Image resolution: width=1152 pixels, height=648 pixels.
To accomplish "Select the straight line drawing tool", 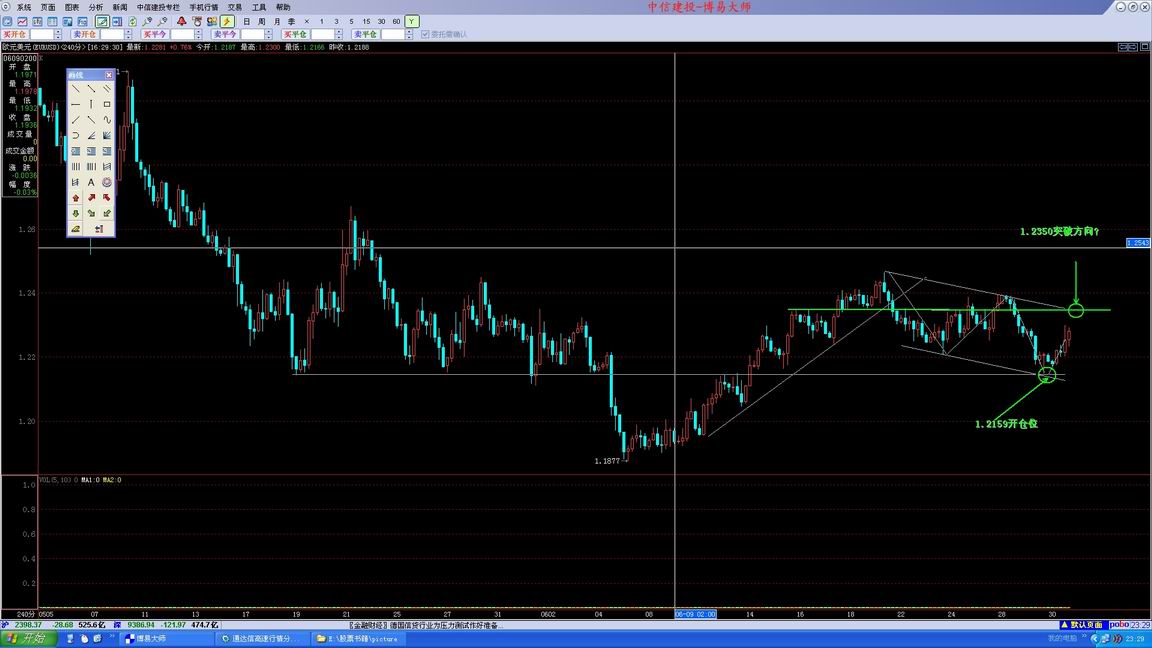I will point(76,88).
